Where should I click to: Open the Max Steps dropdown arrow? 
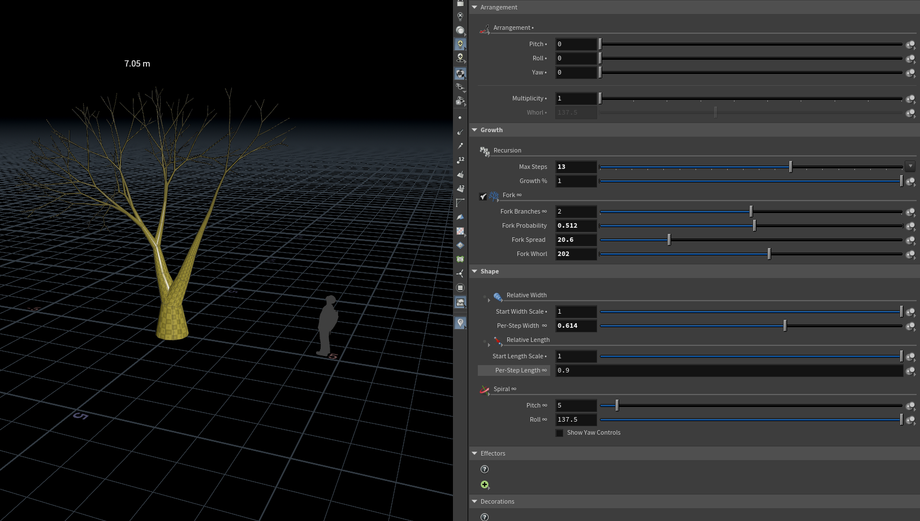tap(910, 167)
